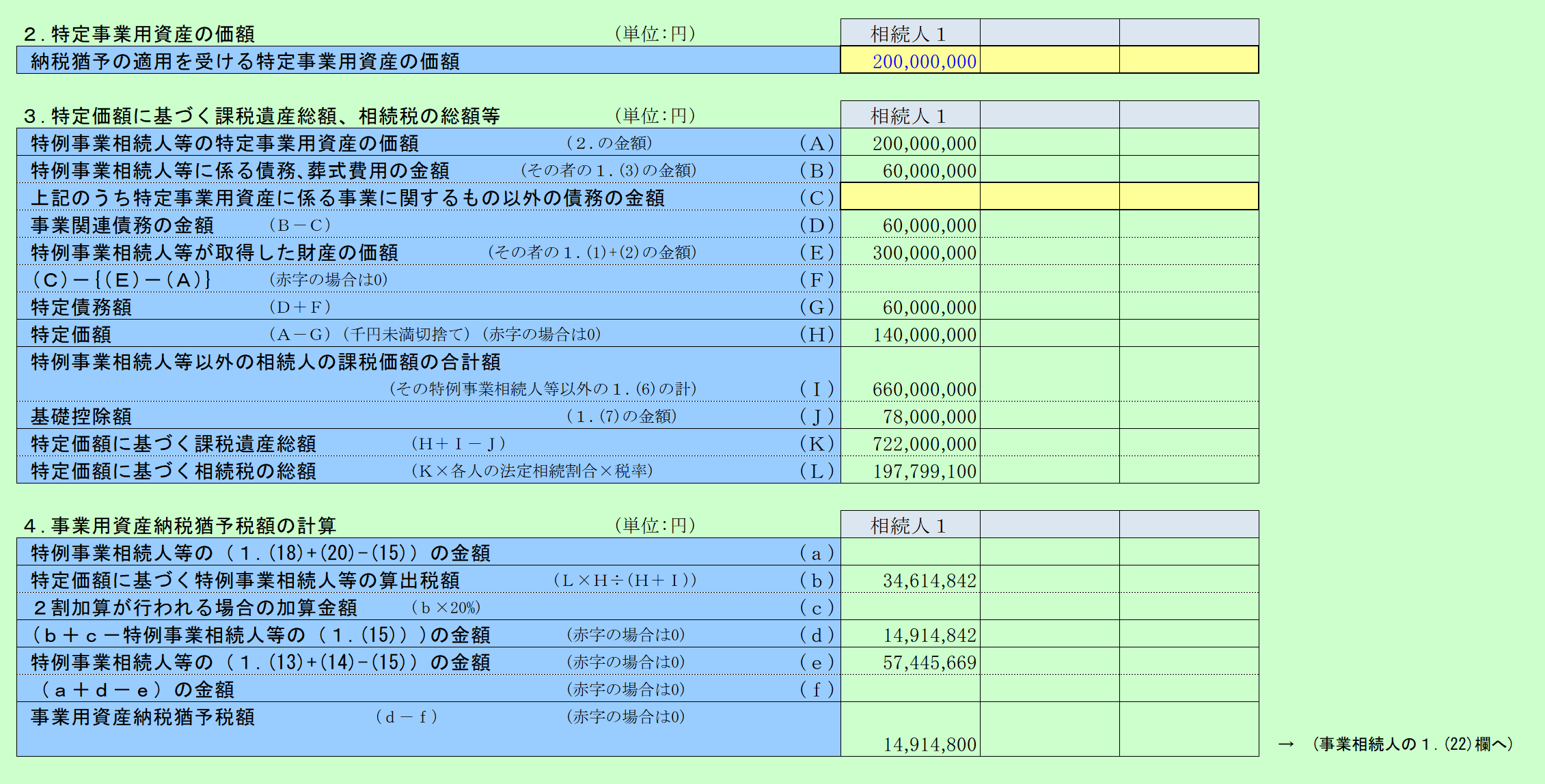Select the row (L) value 197,799,100
Image resolution: width=1545 pixels, height=784 pixels.
coord(910,470)
